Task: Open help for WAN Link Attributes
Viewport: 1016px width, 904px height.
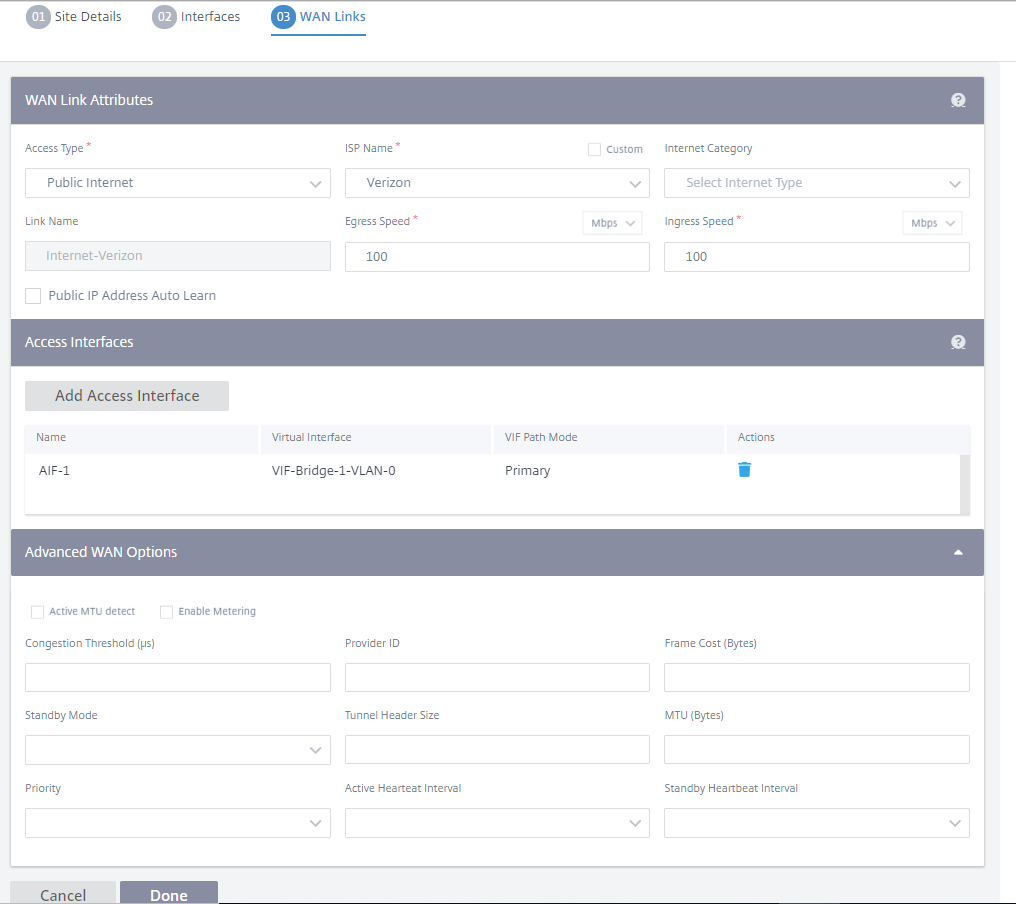Action: pyautogui.click(x=958, y=100)
